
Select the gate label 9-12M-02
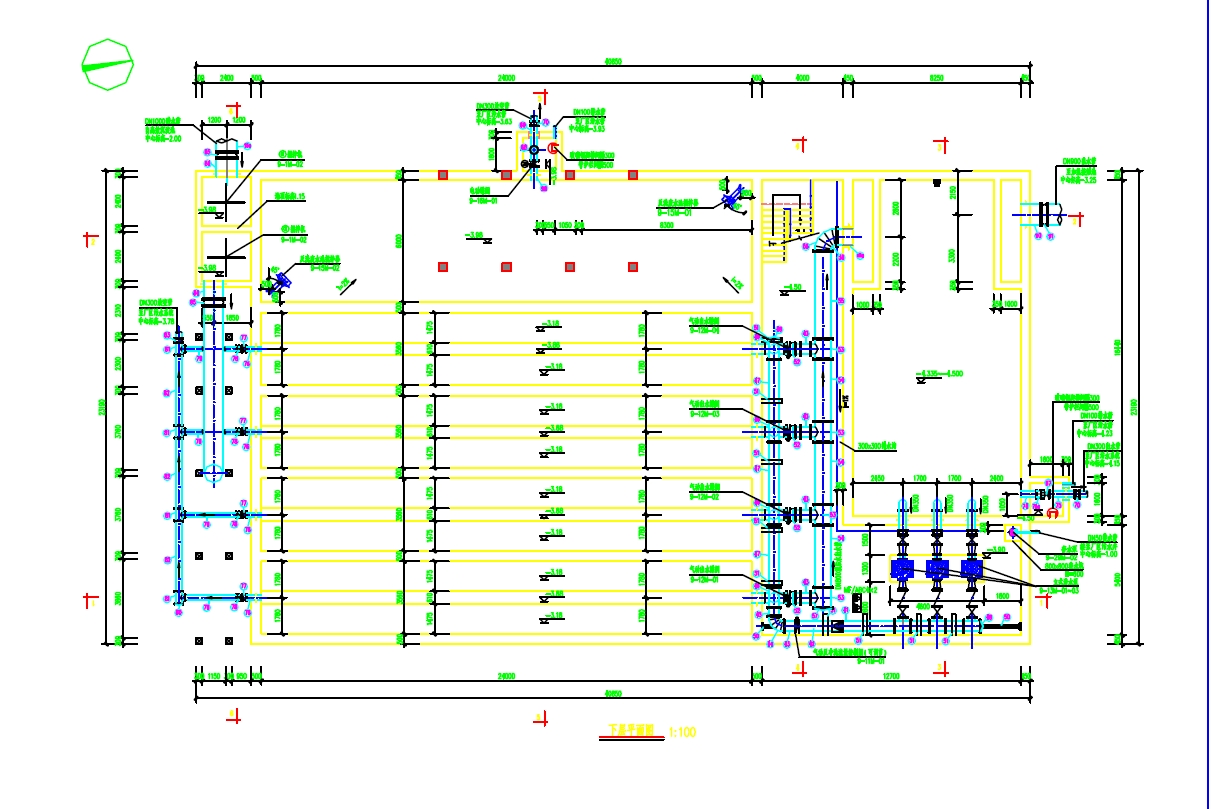[704, 497]
